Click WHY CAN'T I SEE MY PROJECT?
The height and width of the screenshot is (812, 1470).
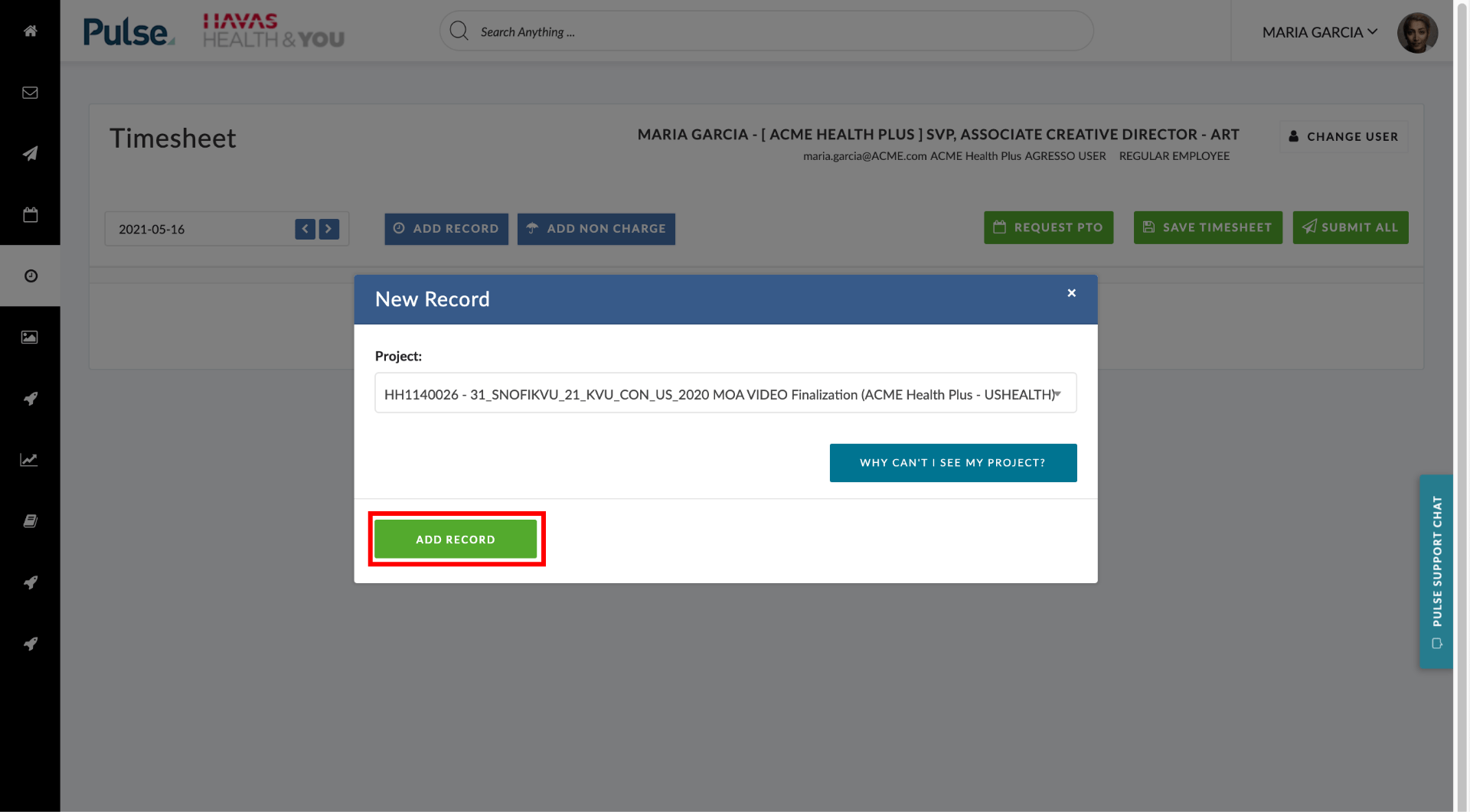pyautogui.click(x=952, y=462)
